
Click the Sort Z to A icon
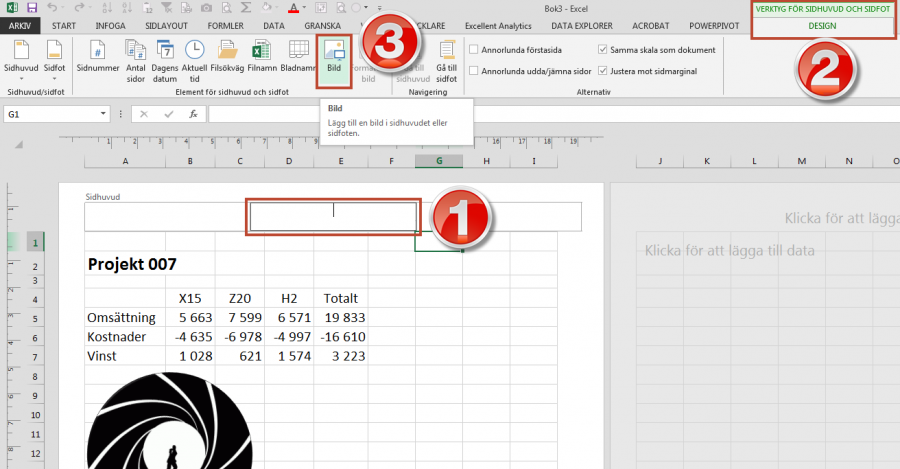(127, 8)
